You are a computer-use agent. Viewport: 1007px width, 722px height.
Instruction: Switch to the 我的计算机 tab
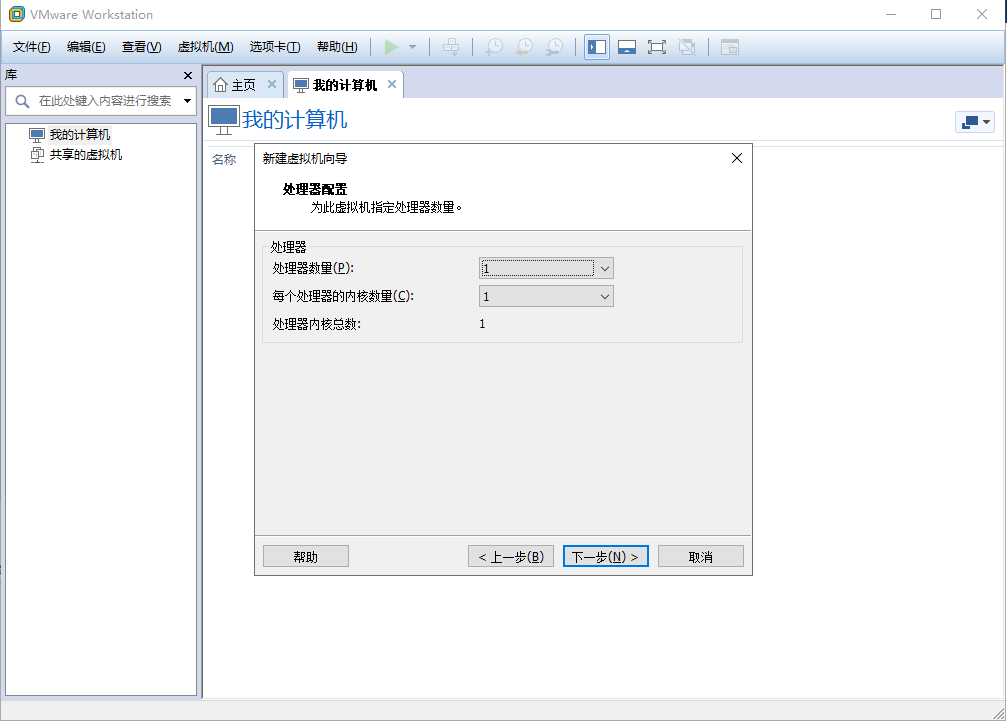(x=344, y=85)
